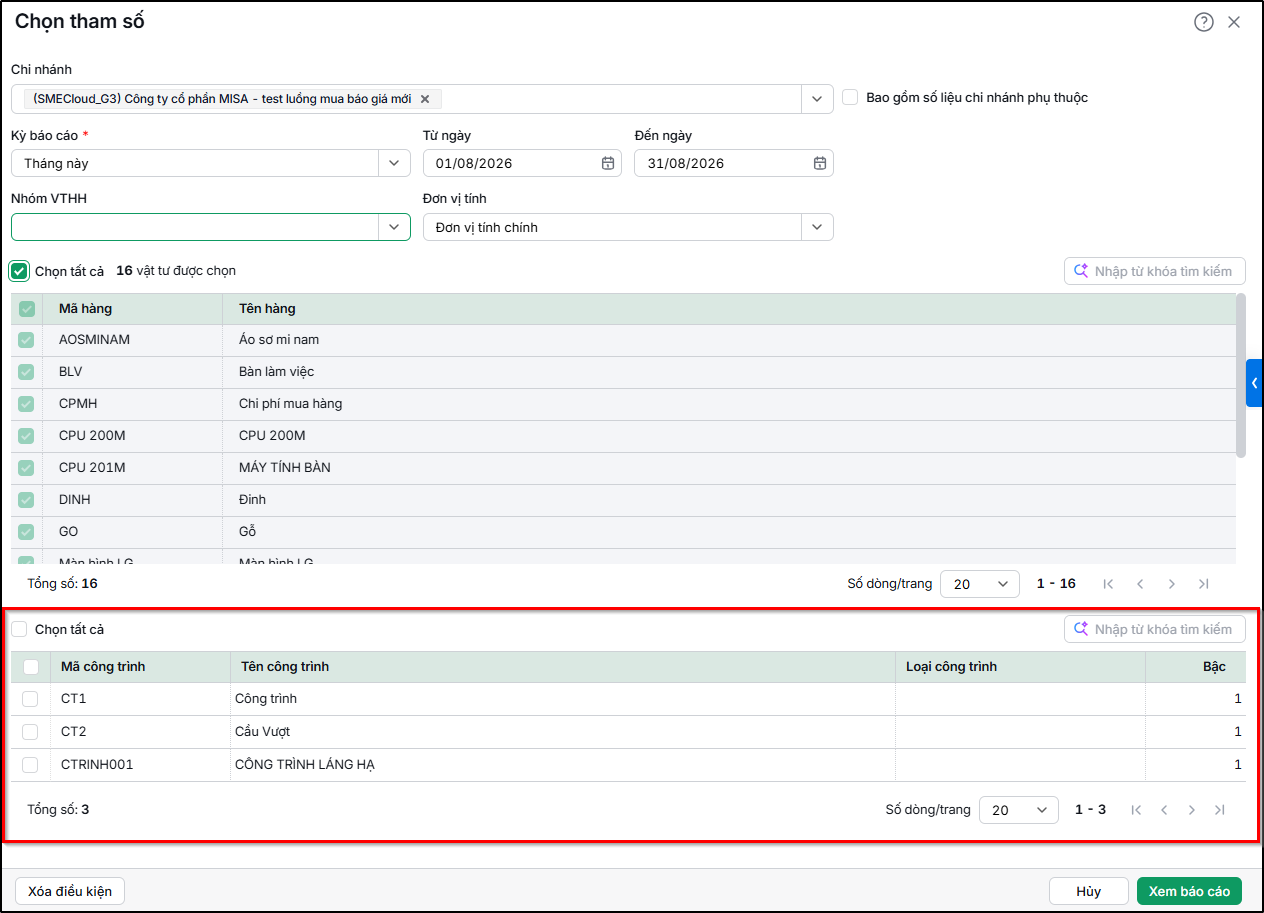Open calendar picker for Đến ngày
The height and width of the screenshot is (913, 1264).
820,163
